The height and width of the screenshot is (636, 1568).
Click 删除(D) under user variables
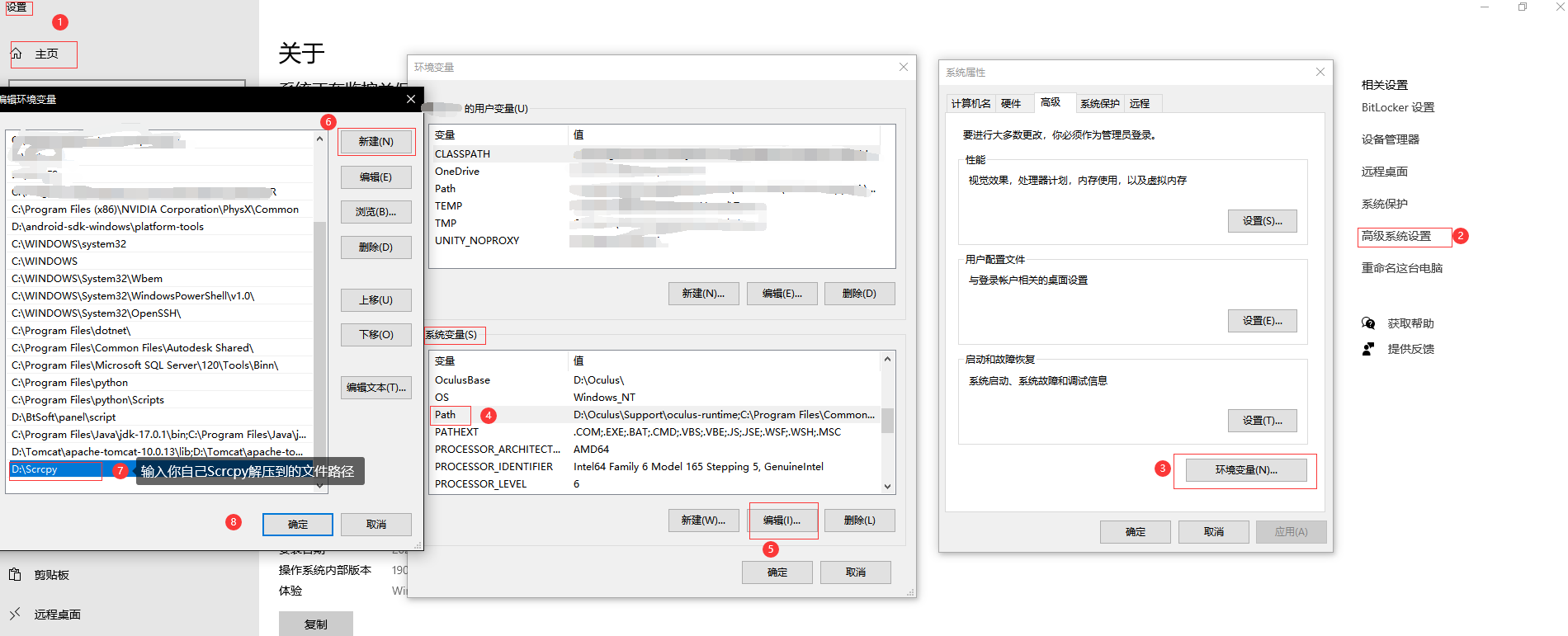click(859, 294)
